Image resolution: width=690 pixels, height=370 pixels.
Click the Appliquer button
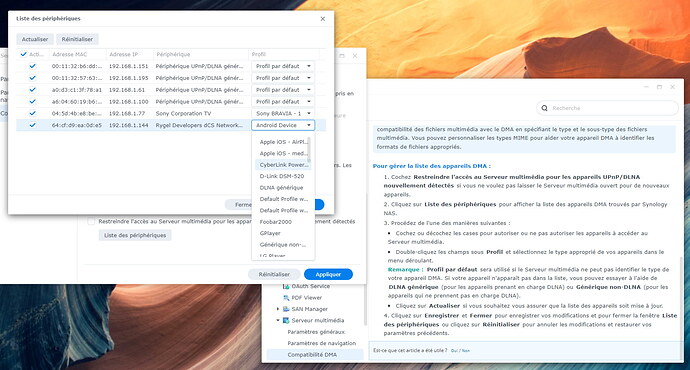click(328, 275)
